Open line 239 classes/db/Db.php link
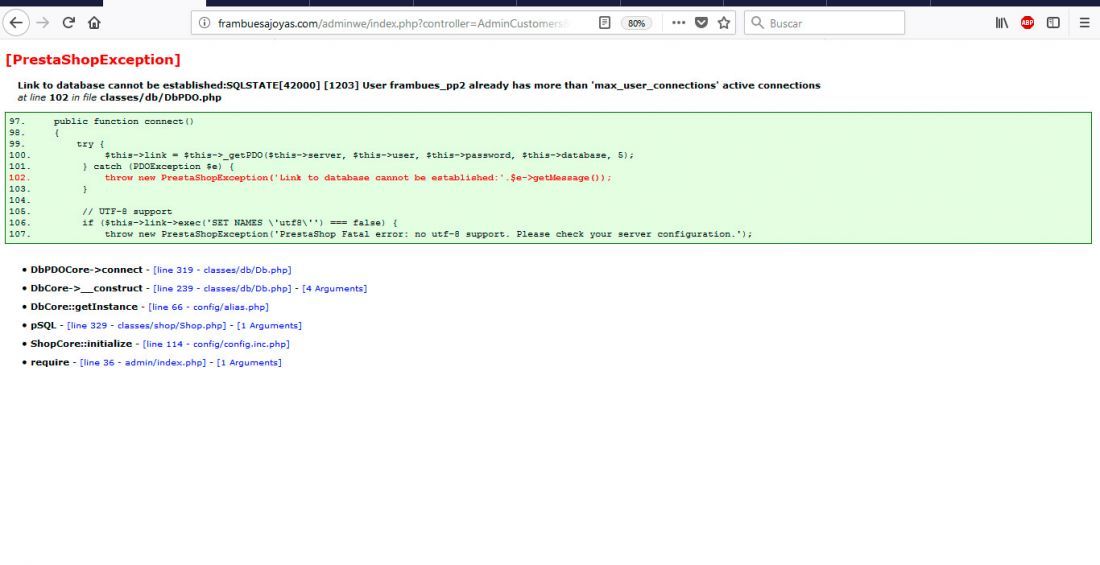 pyautogui.click(x=222, y=288)
